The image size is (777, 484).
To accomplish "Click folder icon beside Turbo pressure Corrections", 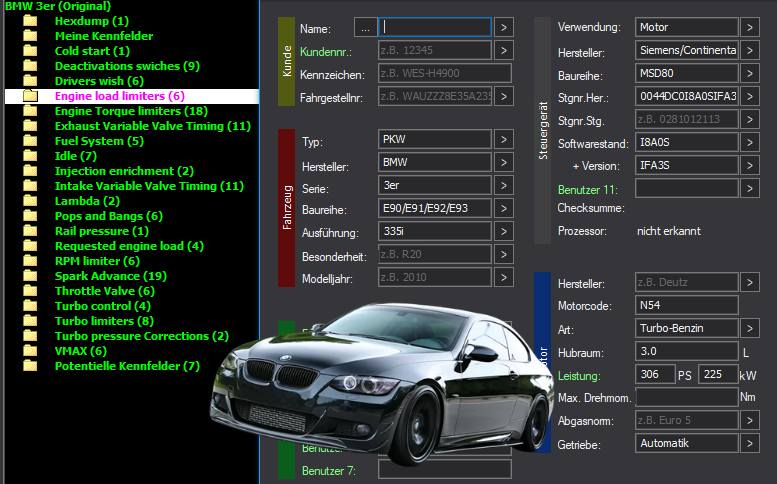I will tap(30, 335).
